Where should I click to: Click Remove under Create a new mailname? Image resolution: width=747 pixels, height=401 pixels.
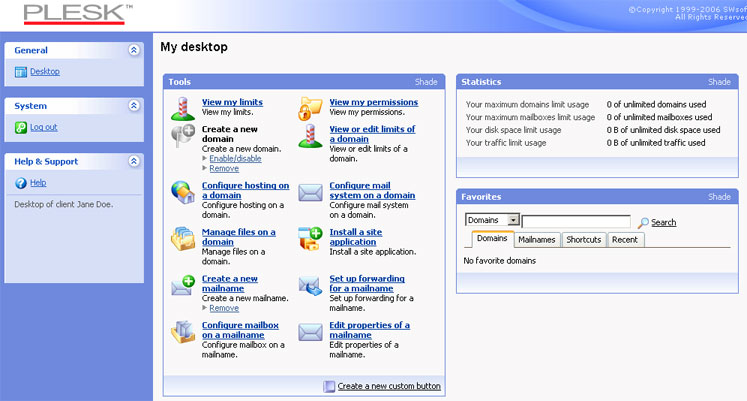224,308
